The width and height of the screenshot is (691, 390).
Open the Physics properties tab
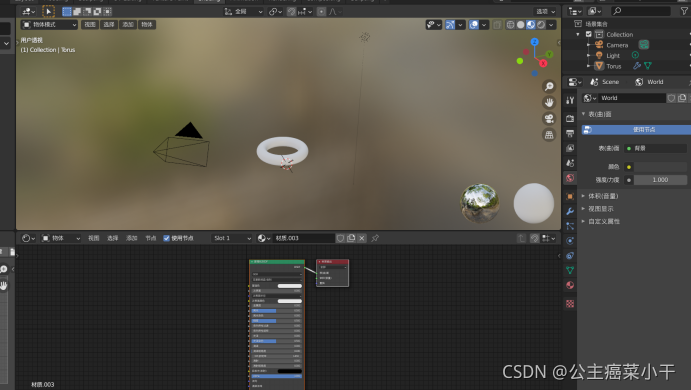pos(570,241)
